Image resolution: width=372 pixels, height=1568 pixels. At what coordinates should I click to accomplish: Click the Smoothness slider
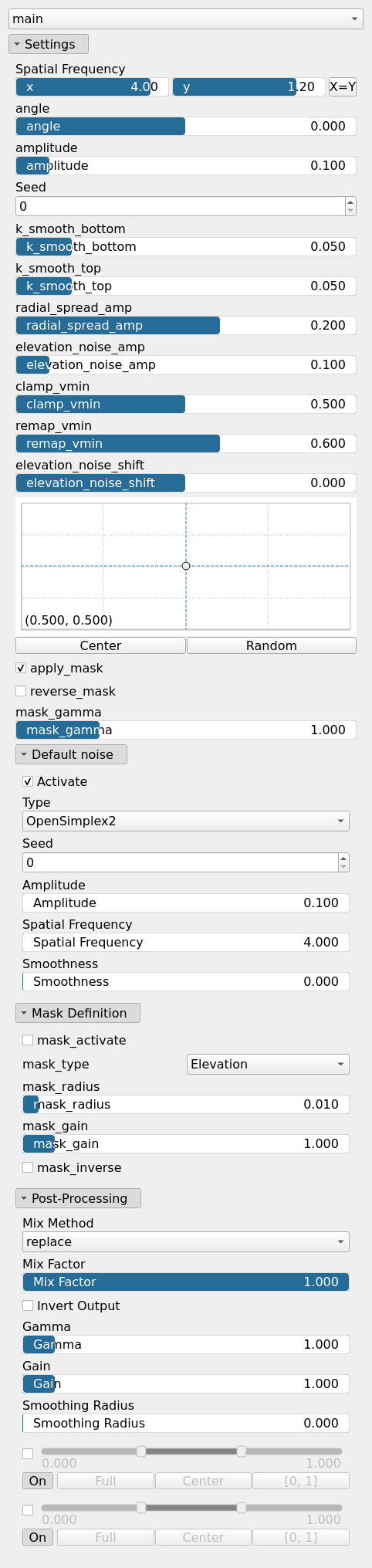point(186,981)
